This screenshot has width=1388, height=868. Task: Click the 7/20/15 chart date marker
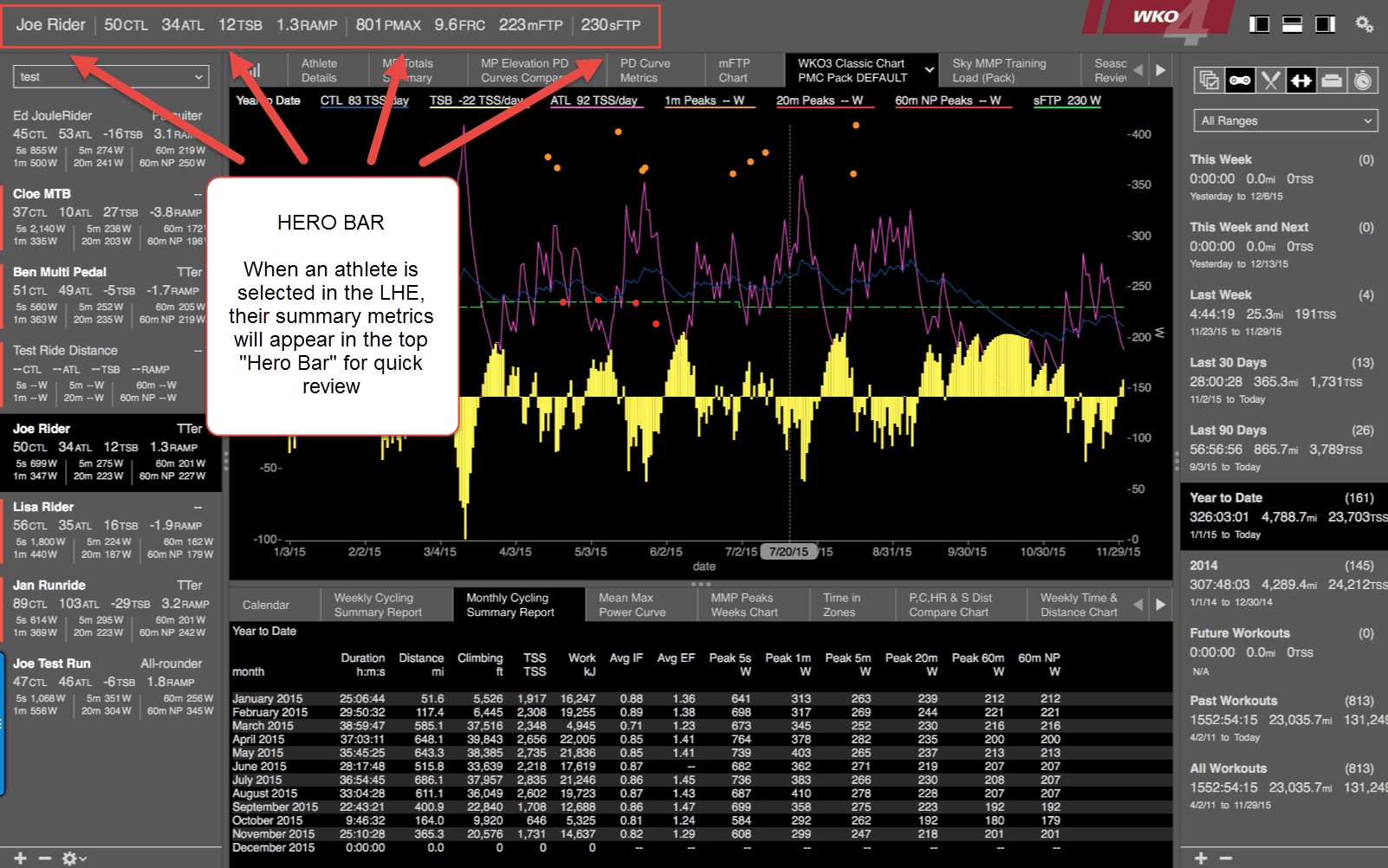[788, 552]
